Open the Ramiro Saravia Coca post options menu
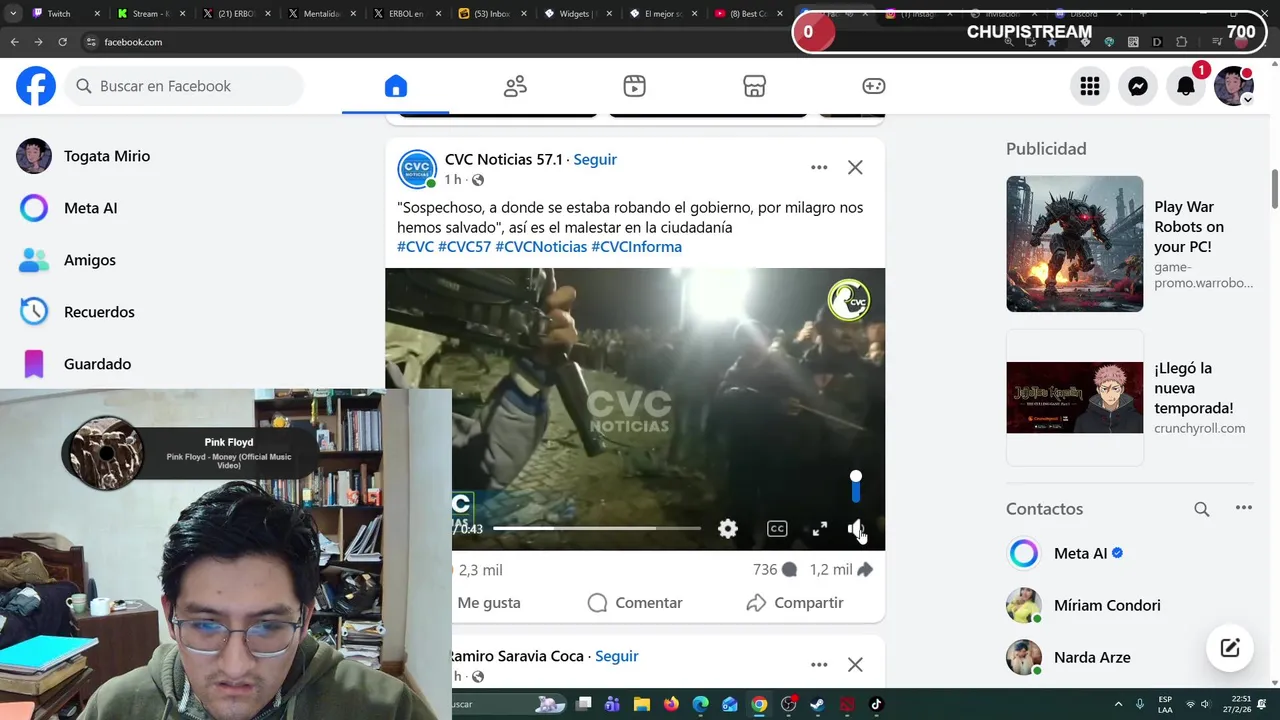Screen dimensions: 1280x720 [819, 664]
